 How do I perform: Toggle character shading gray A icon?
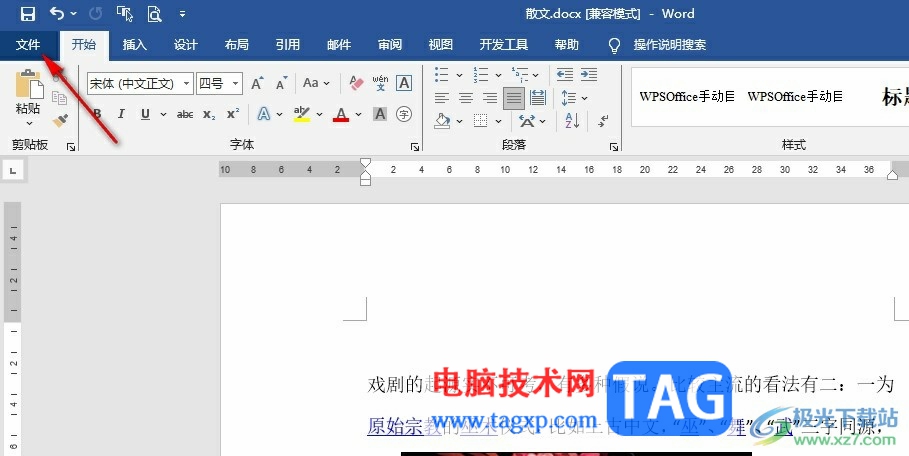380,114
